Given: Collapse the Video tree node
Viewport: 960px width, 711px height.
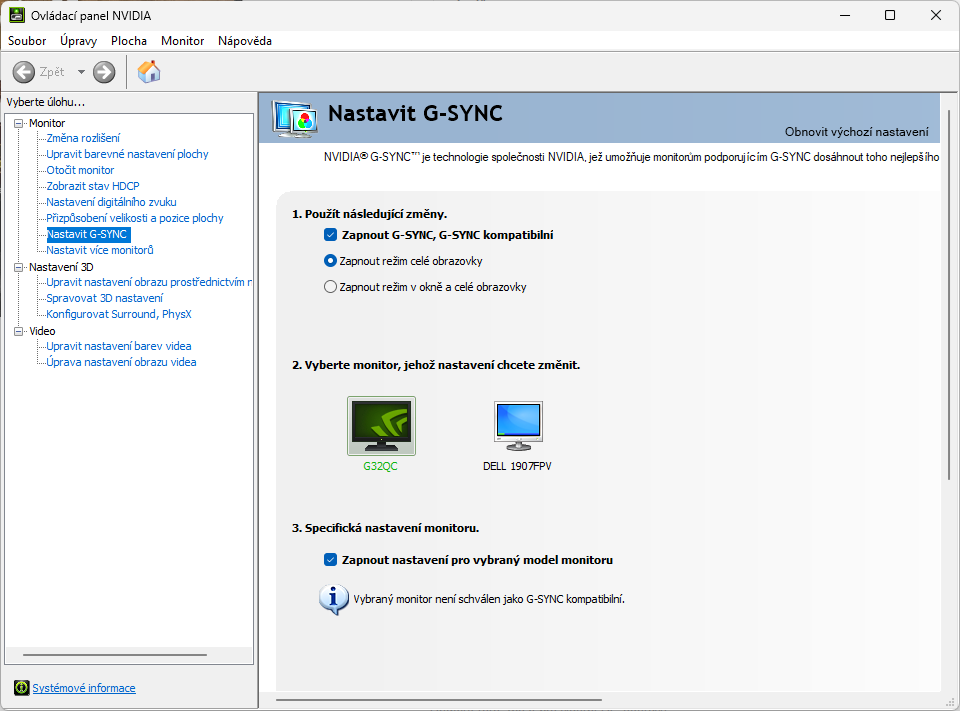Looking at the screenshot, I should pos(18,331).
